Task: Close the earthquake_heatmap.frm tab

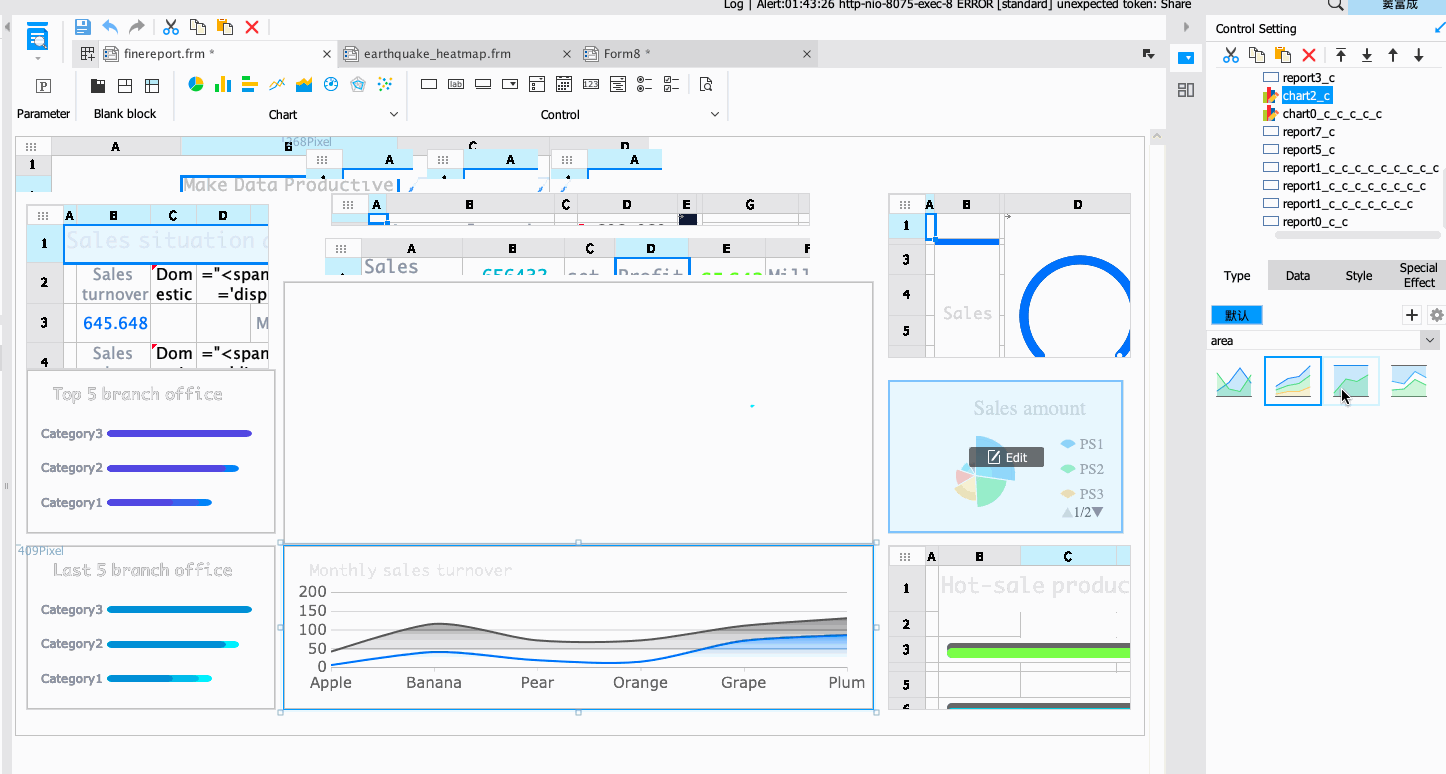Action: point(567,54)
